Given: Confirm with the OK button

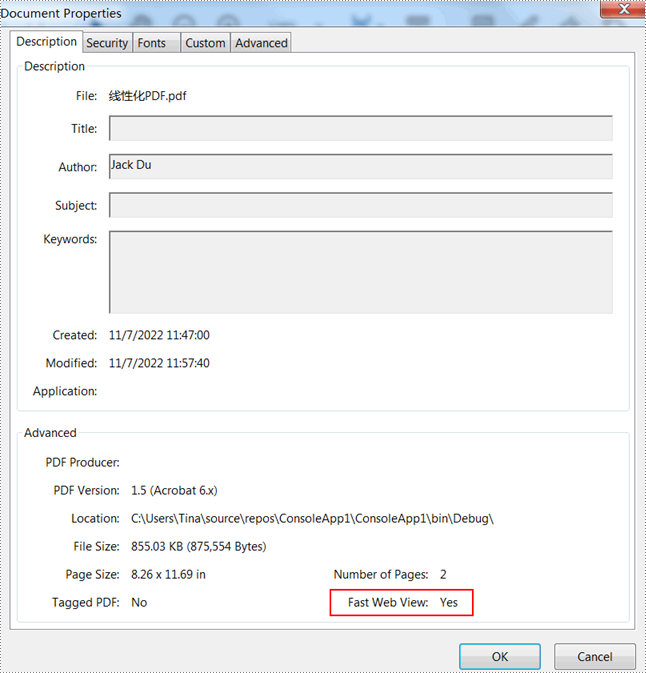Looking at the screenshot, I should point(500,657).
